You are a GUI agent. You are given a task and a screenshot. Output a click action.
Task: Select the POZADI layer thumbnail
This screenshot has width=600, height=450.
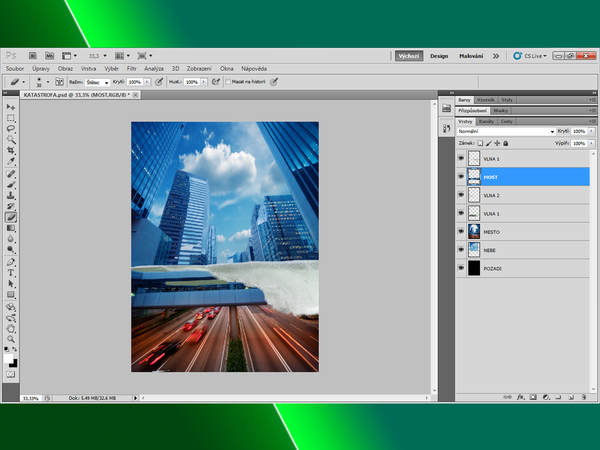(x=474, y=269)
